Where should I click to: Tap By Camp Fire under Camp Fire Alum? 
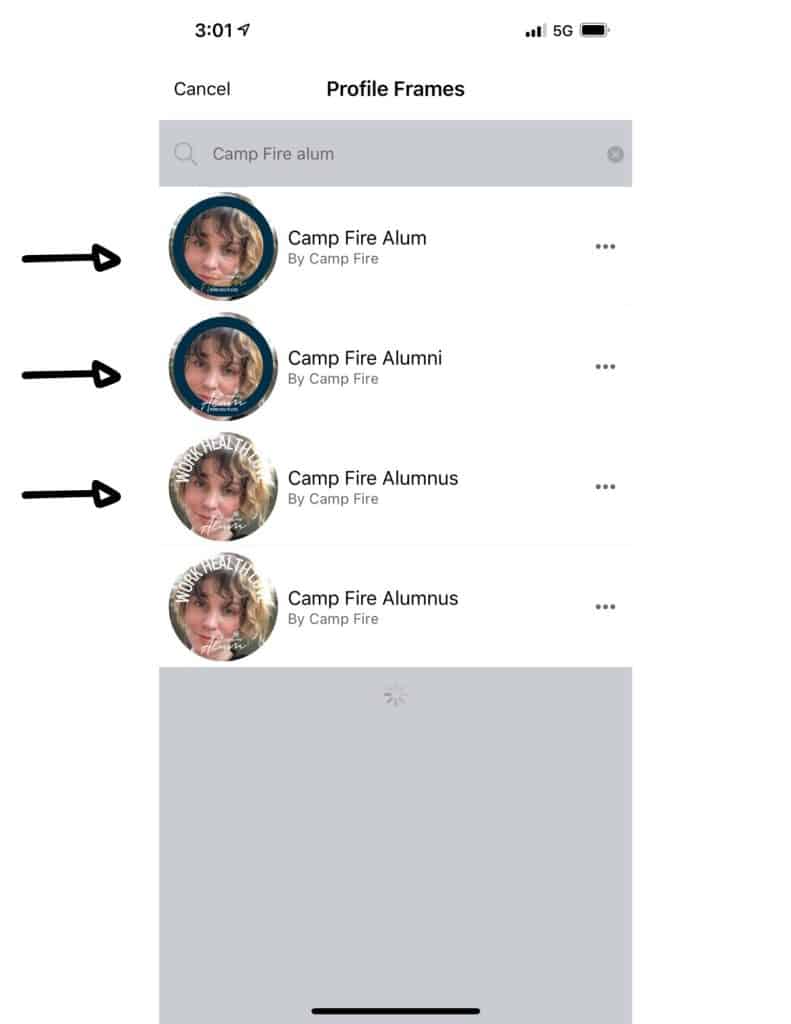(333, 259)
